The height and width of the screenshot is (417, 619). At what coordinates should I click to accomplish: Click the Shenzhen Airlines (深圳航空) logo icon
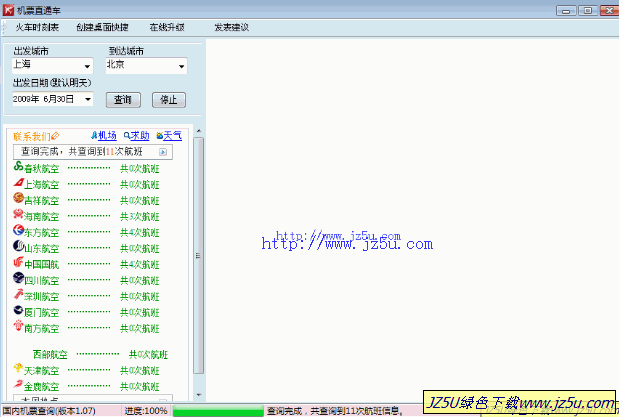pos(18,294)
